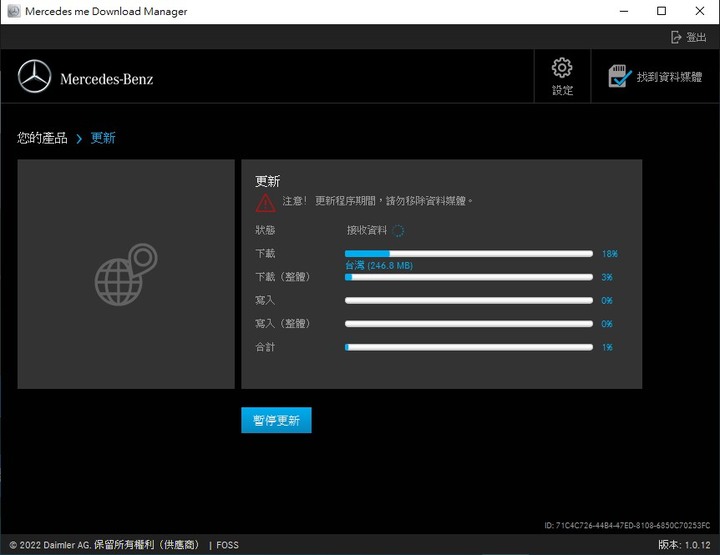Click the 更新 panel heading

(268, 181)
